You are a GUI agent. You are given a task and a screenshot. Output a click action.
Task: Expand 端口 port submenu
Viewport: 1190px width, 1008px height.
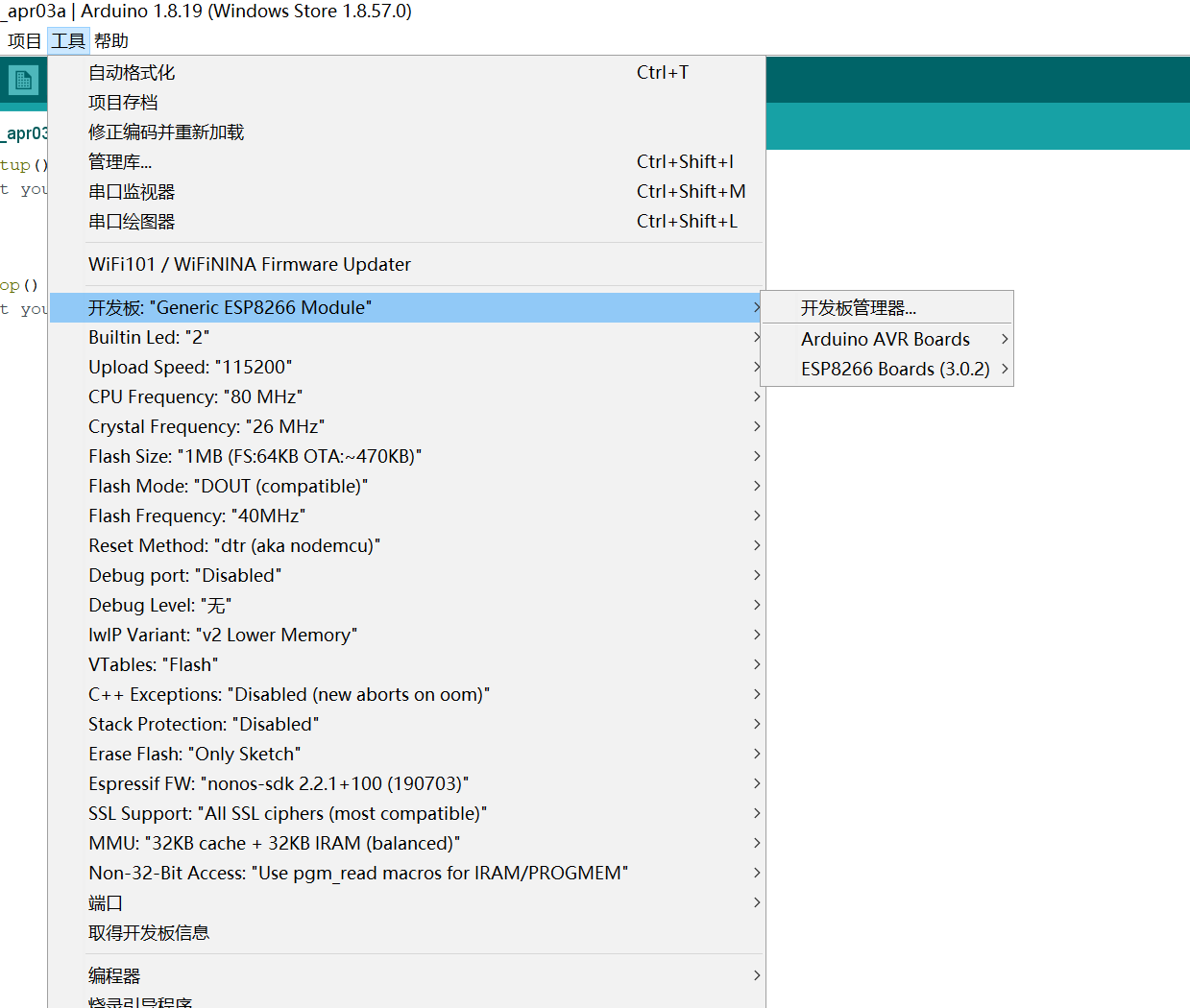coord(406,902)
